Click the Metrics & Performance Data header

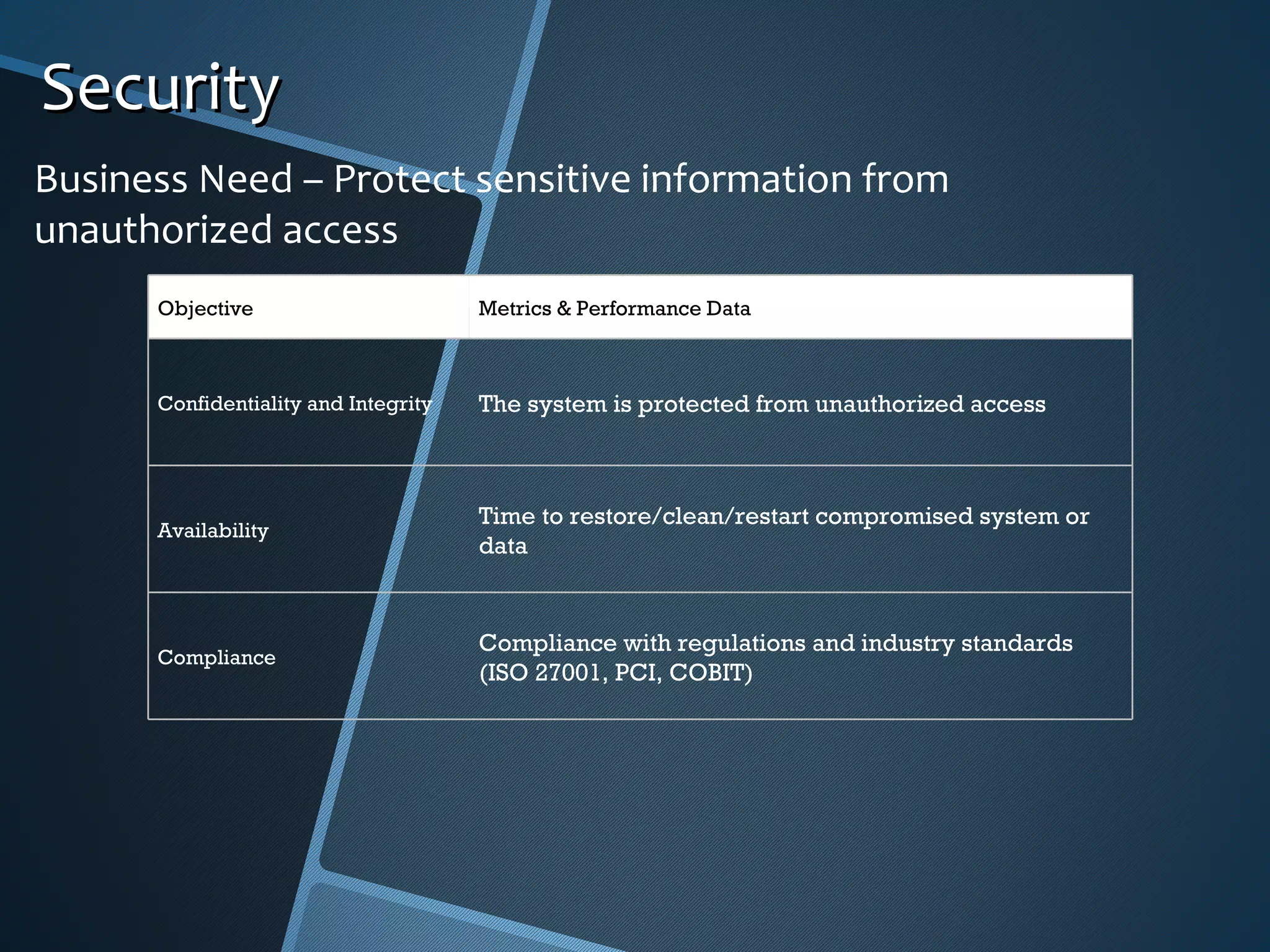(x=614, y=308)
